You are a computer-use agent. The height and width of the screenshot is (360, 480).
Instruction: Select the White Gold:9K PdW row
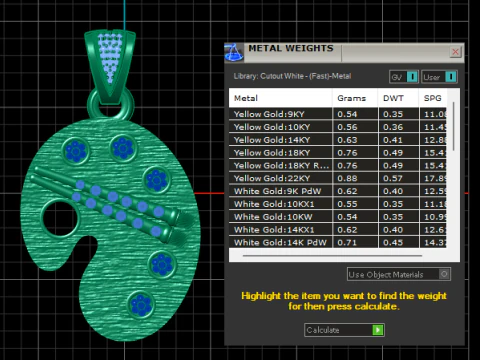(338, 191)
